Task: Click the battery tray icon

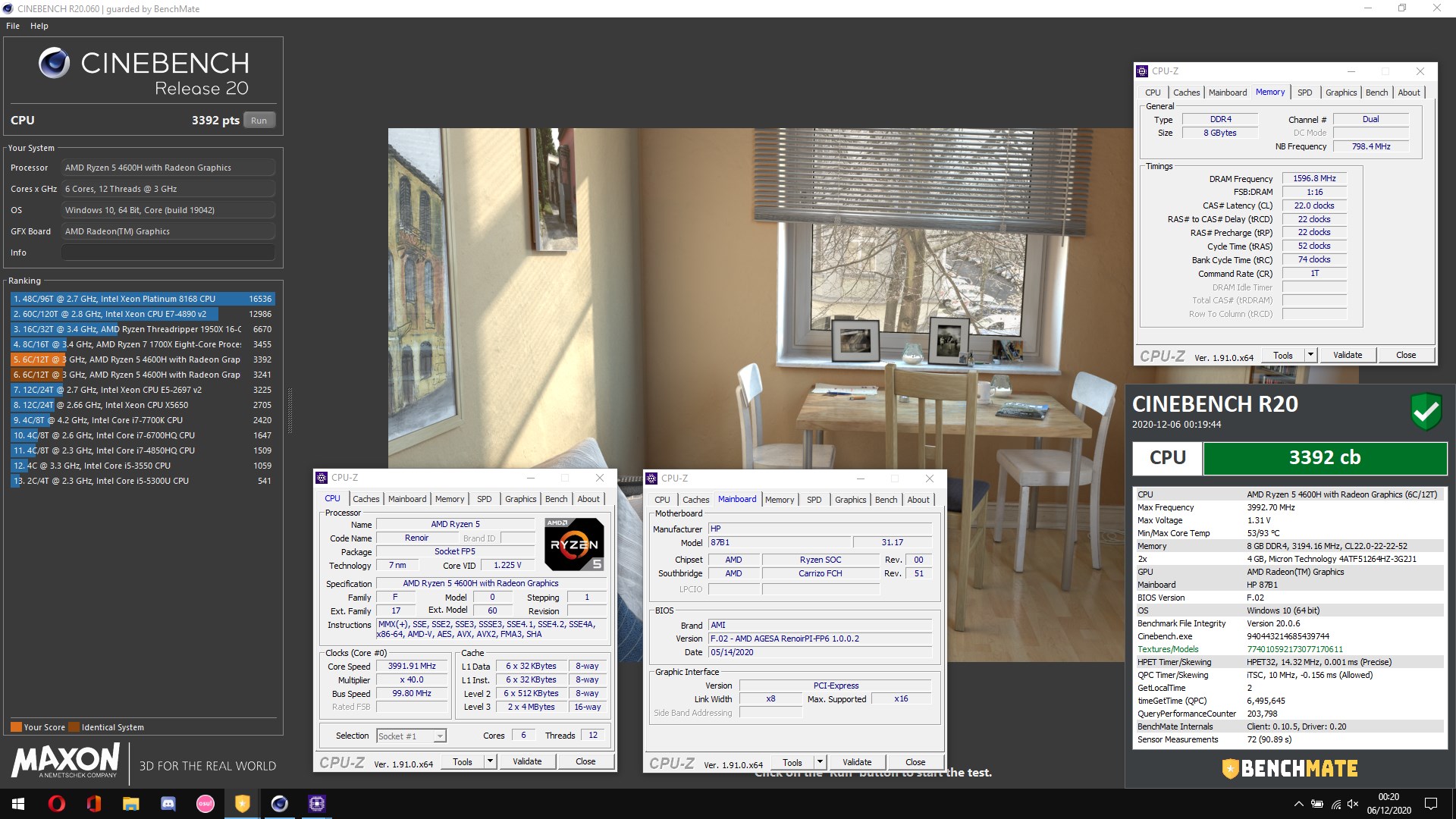Action: (1317, 804)
